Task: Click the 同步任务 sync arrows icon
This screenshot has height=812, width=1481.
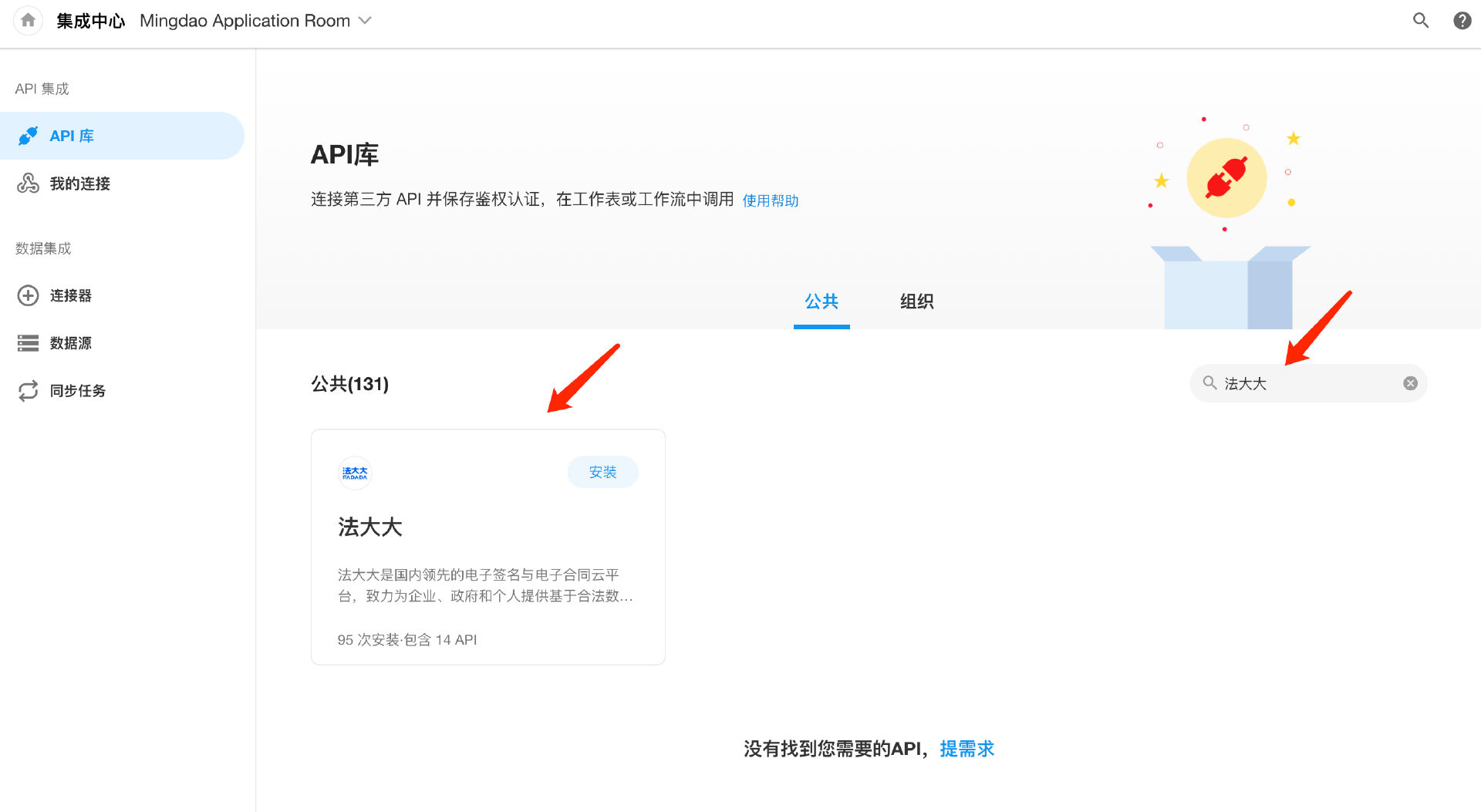Action: (x=29, y=391)
